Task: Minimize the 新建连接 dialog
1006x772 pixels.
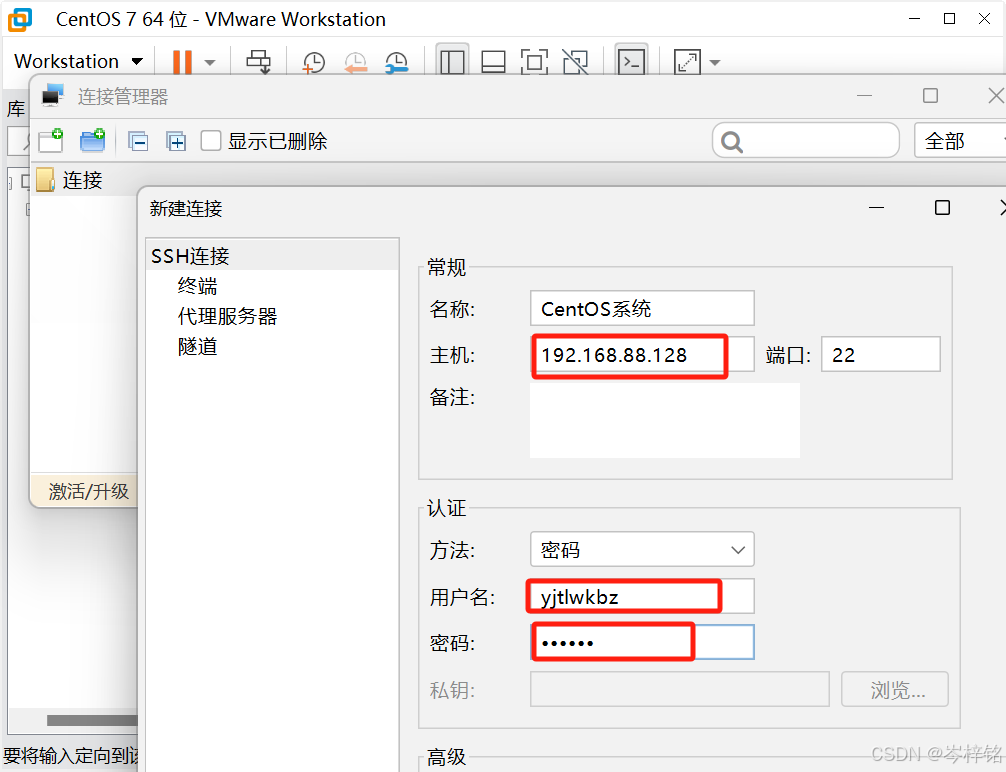Action: pos(876,208)
